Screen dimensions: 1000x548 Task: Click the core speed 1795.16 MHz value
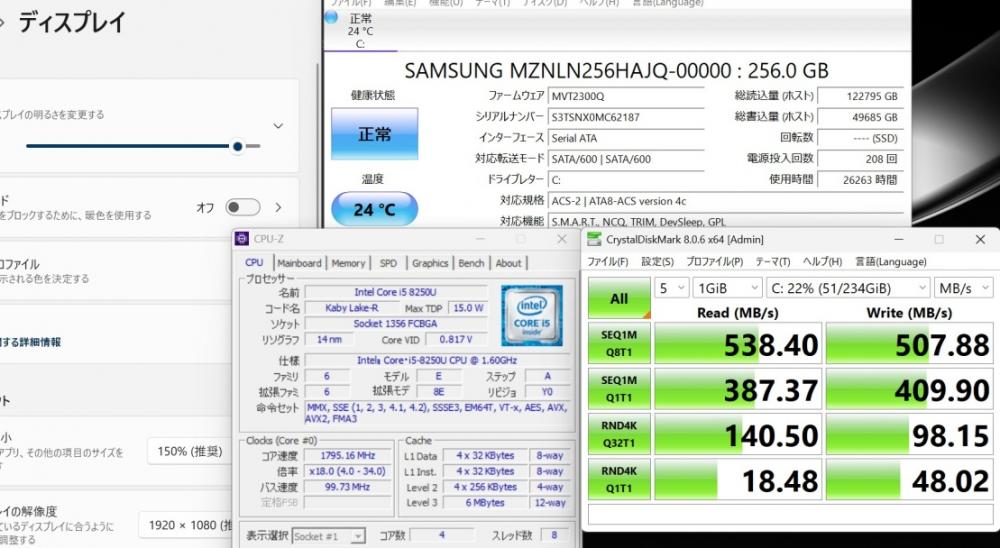click(348, 455)
